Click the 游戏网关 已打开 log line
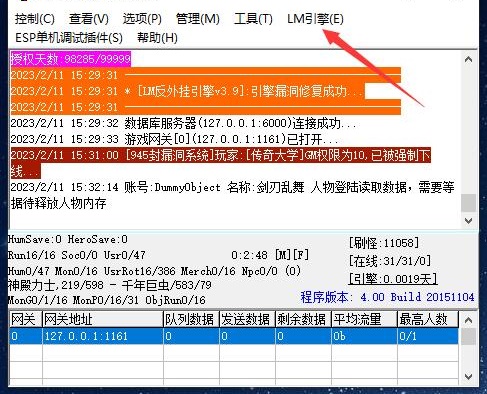Image resolution: width=487 pixels, height=394 pixels. [x=174, y=139]
